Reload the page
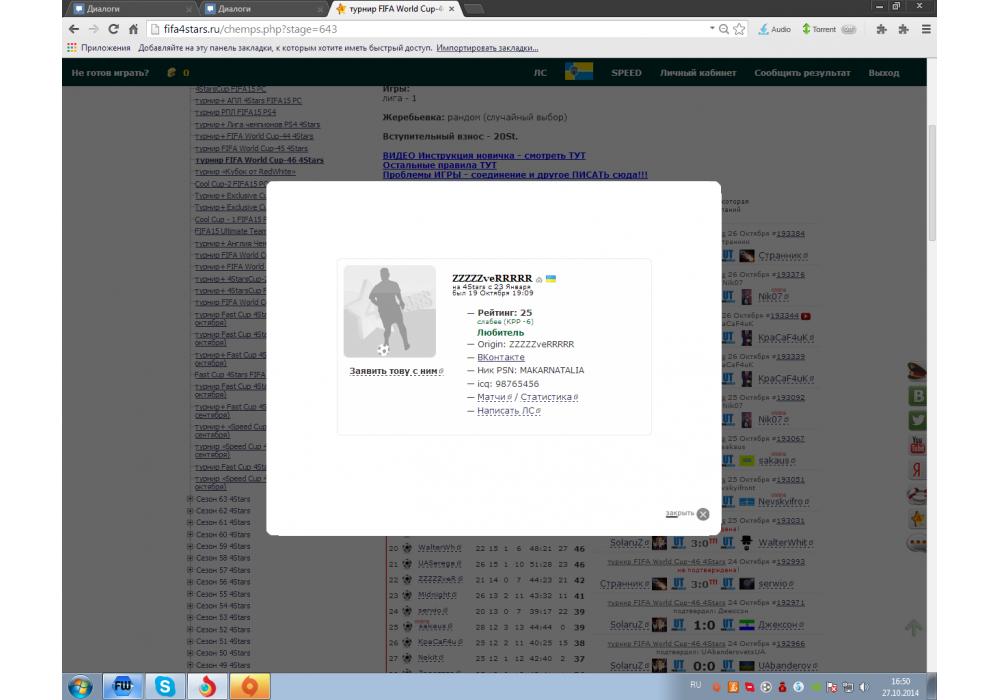 pos(114,29)
